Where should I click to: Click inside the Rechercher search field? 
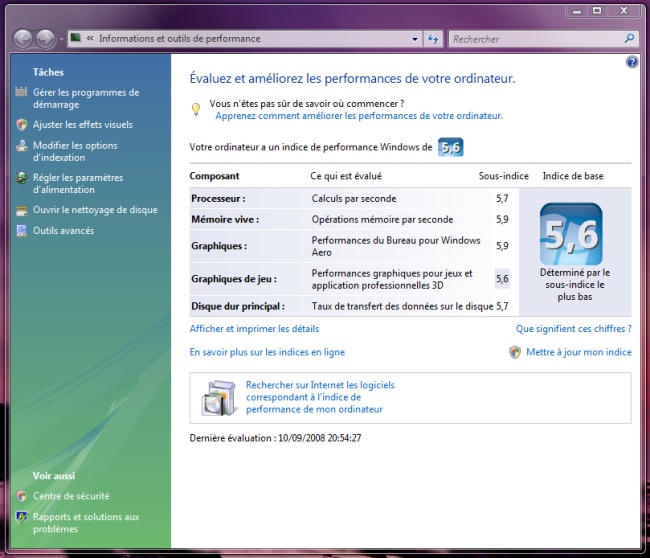537,39
